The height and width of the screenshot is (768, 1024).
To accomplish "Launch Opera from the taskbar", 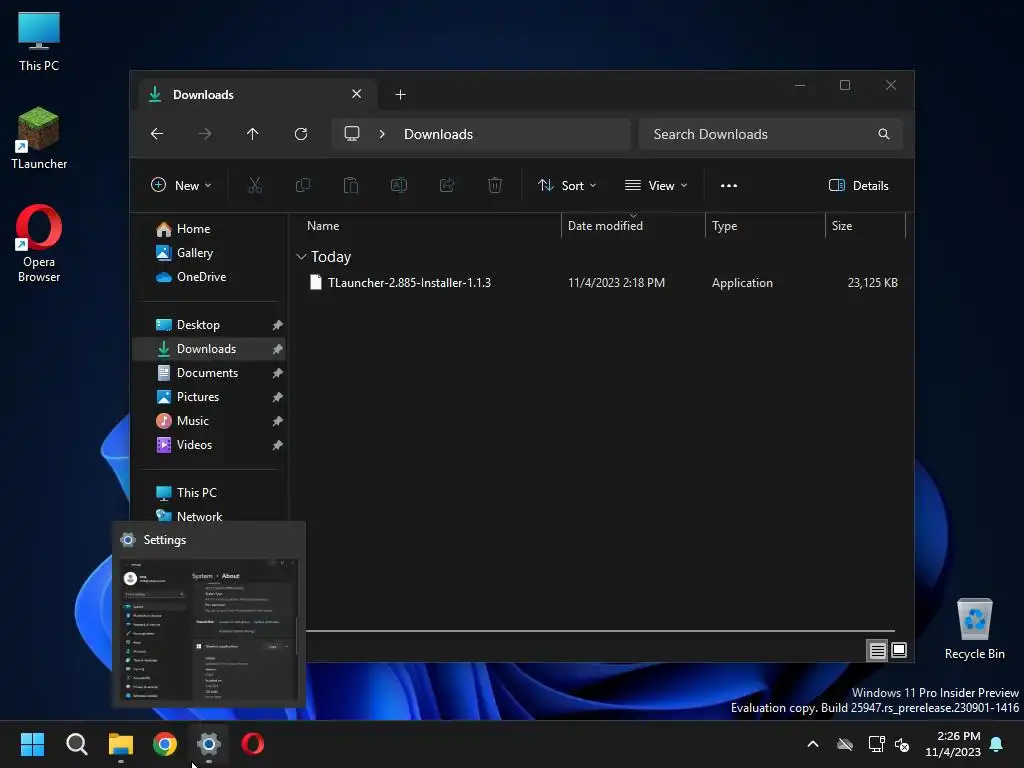I will click(x=253, y=744).
